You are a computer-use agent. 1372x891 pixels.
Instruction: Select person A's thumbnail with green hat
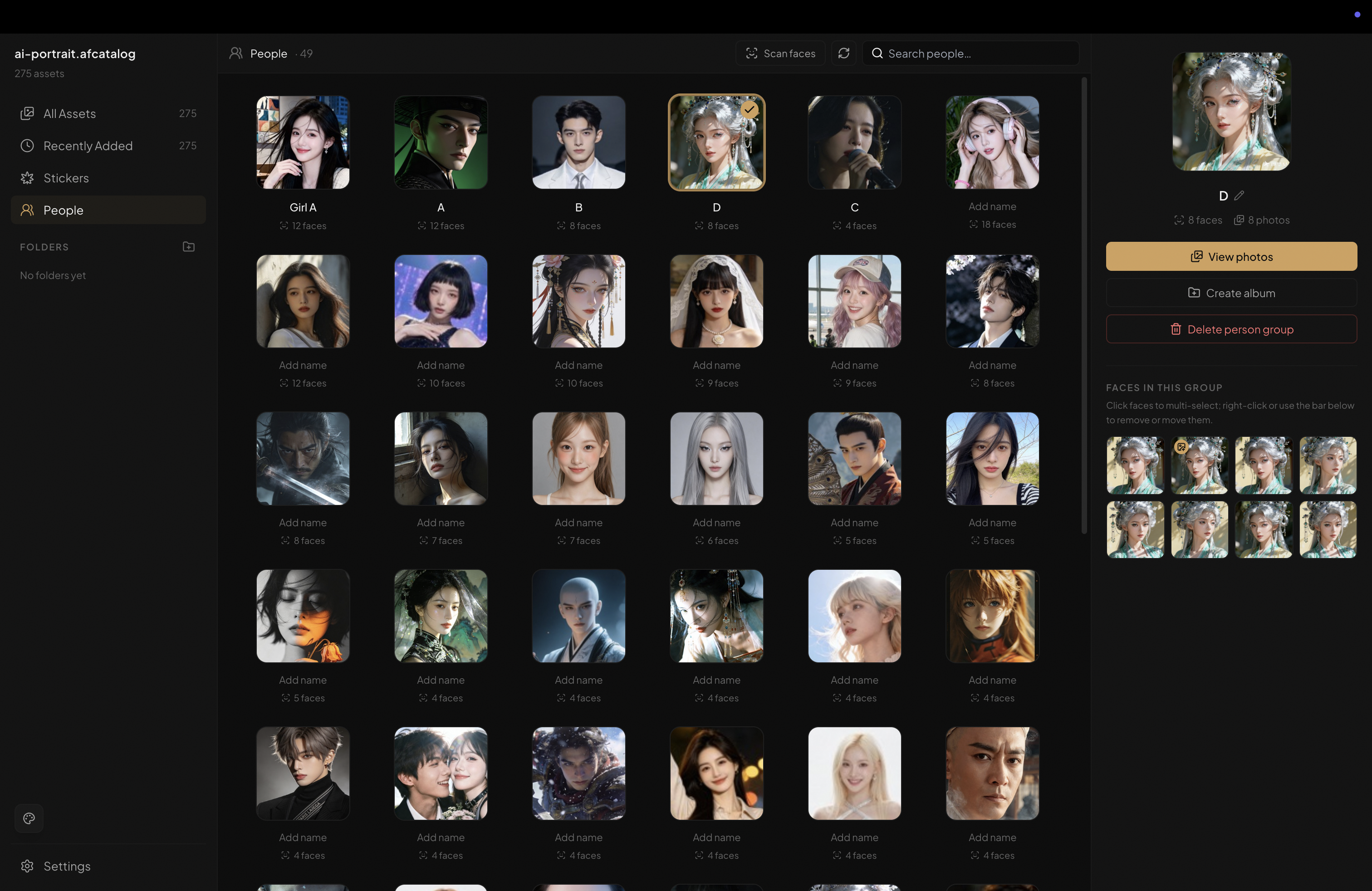tap(441, 142)
